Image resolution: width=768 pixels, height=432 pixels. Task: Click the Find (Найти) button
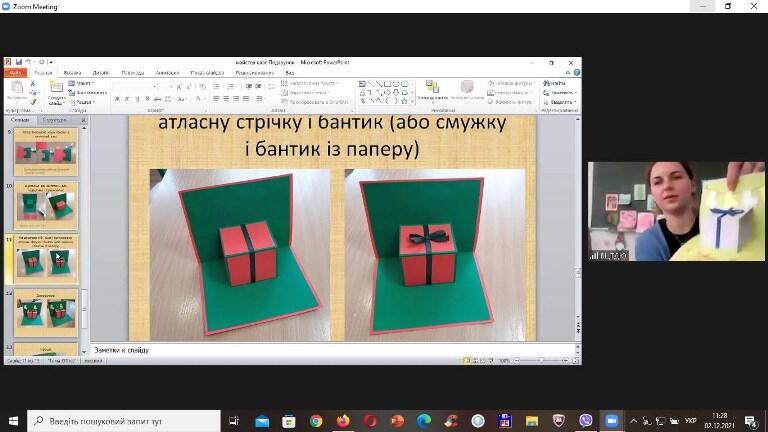[x=554, y=83]
